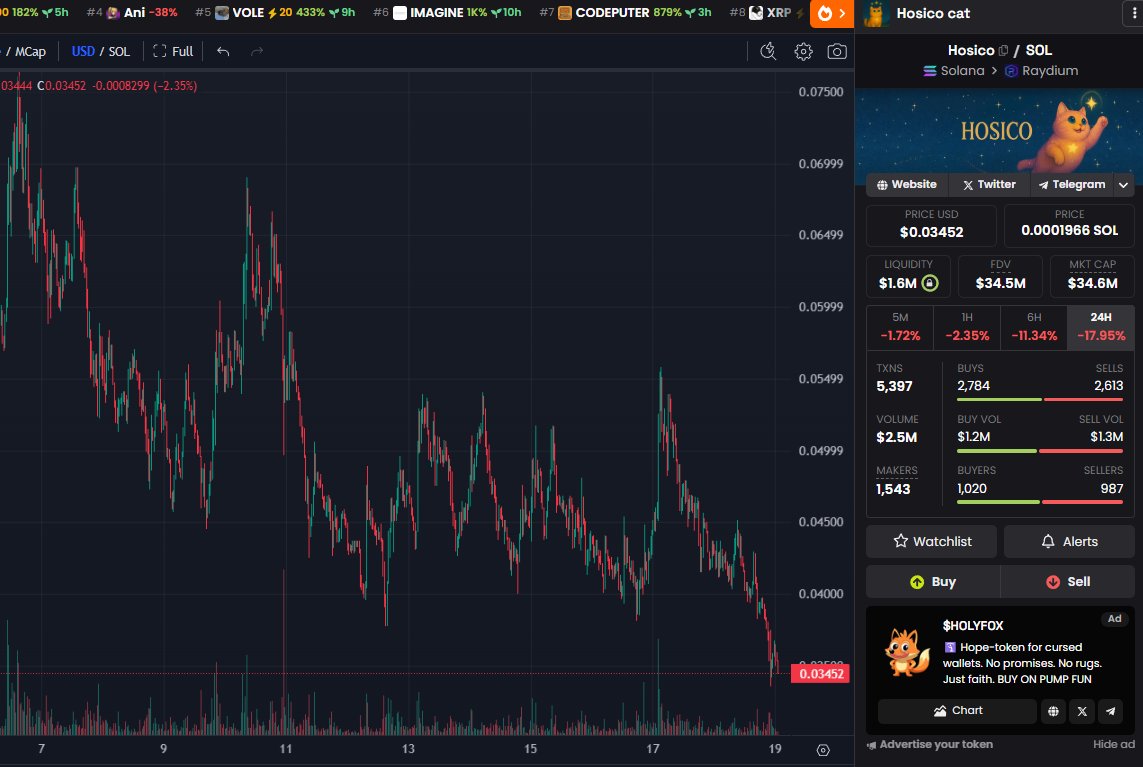Select the 5M timeframe stats tab
This screenshot has width=1143, height=767.
pyautogui.click(x=900, y=327)
